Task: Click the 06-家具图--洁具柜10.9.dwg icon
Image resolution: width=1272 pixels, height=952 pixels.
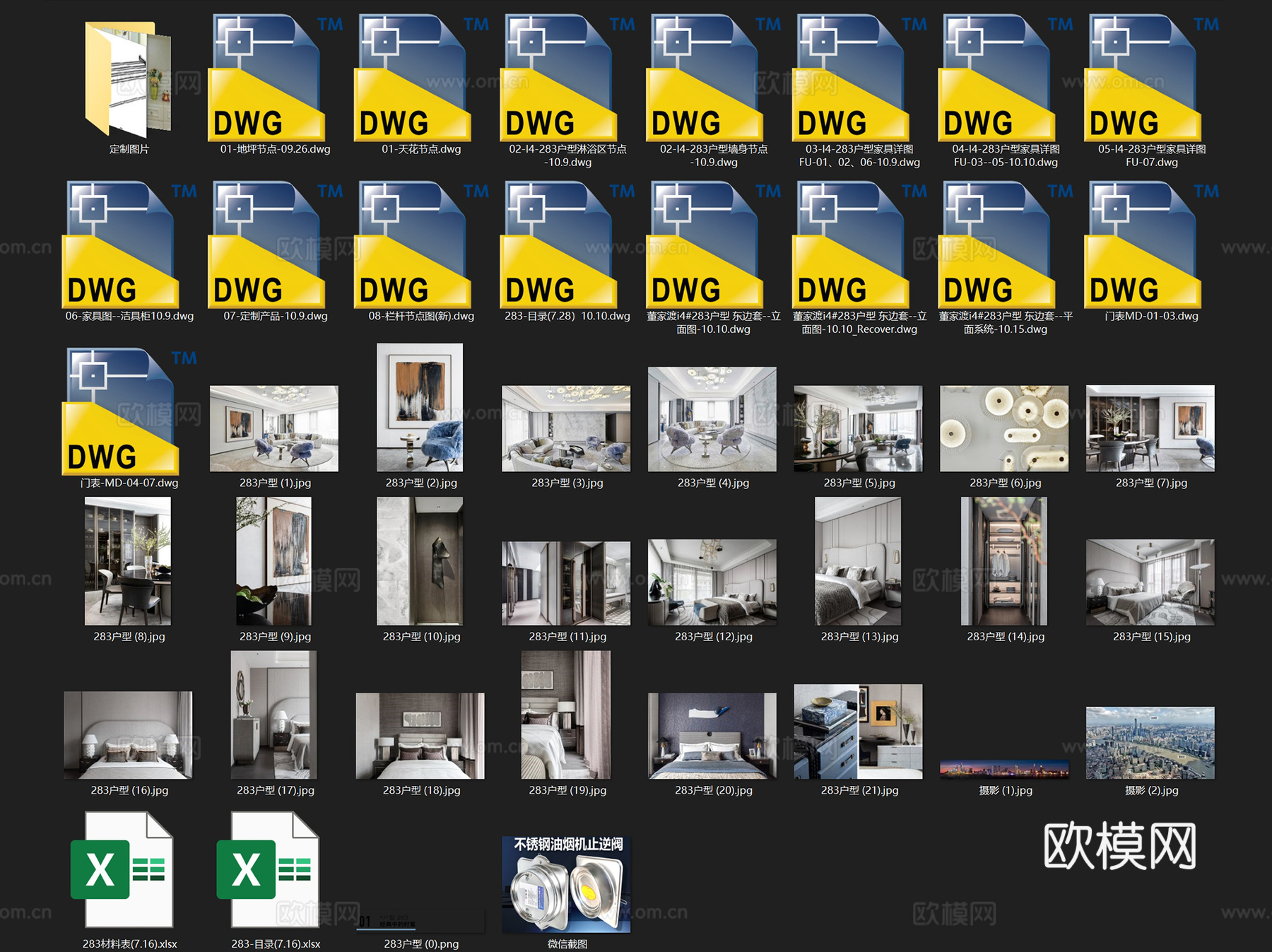Action: coord(121,245)
